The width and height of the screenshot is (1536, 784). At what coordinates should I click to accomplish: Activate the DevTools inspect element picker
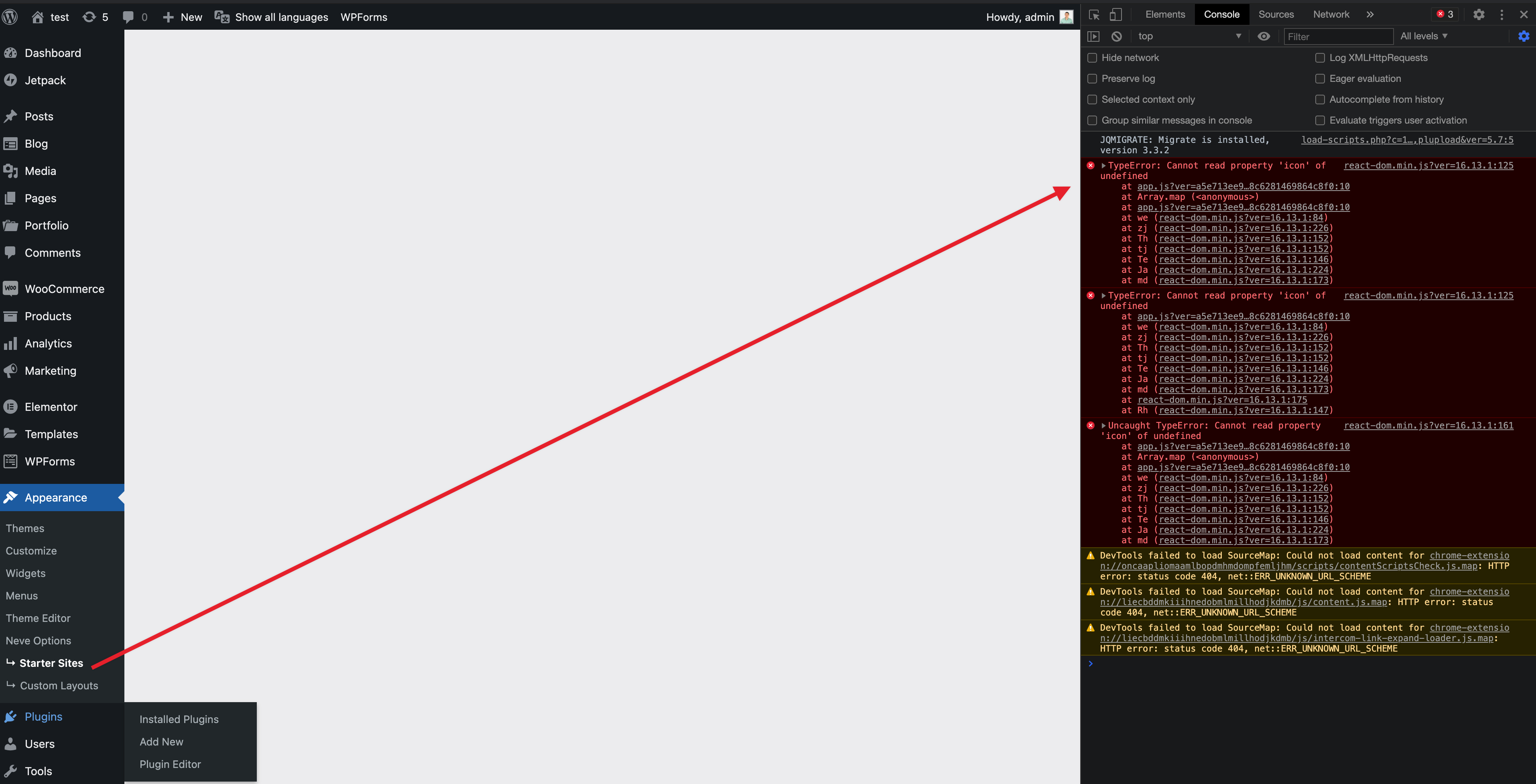[x=1094, y=14]
